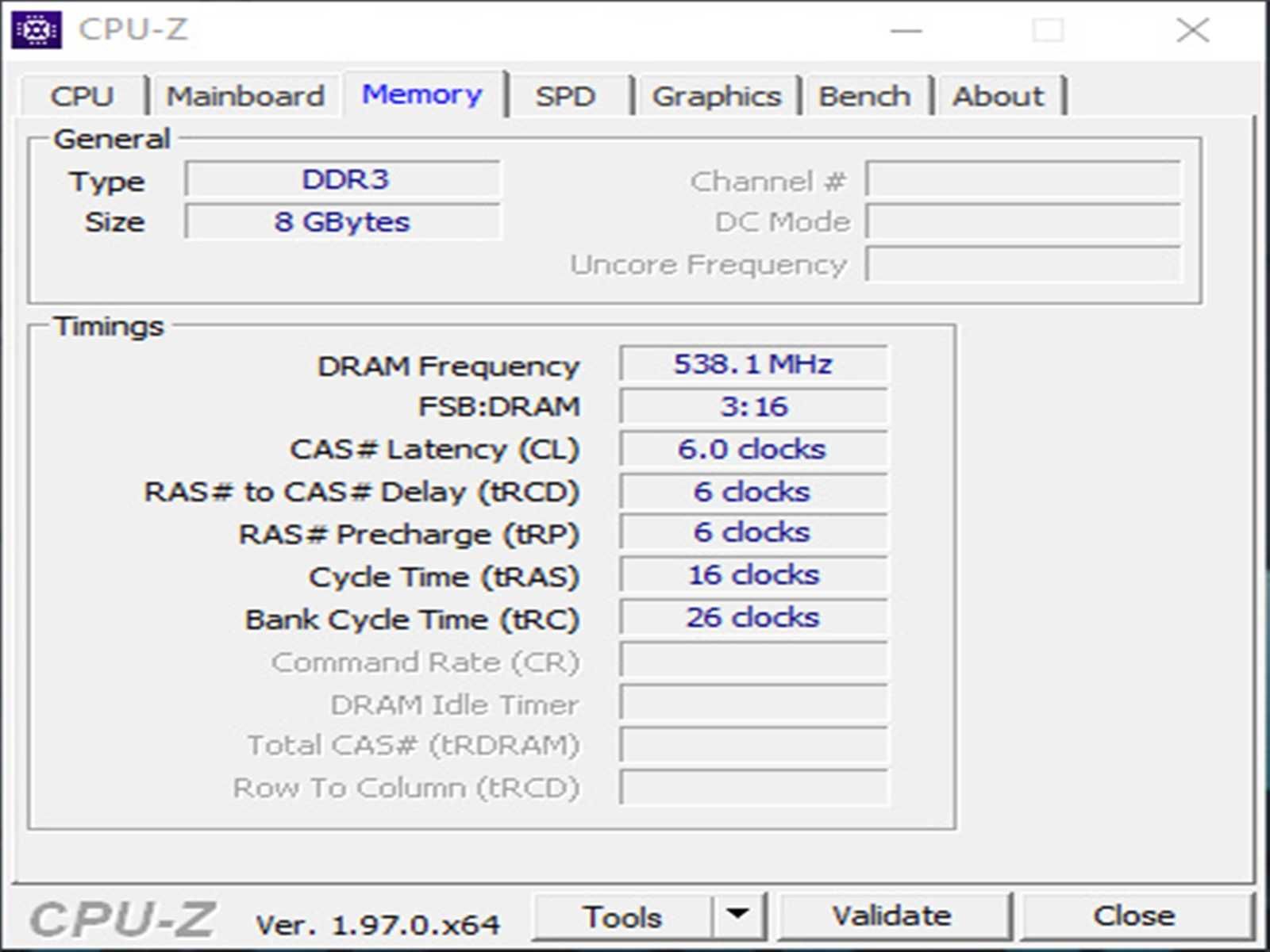The image size is (1270, 952).
Task: Click the empty Total CAS# (tRDRAM) field
Action: [x=753, y=745]
